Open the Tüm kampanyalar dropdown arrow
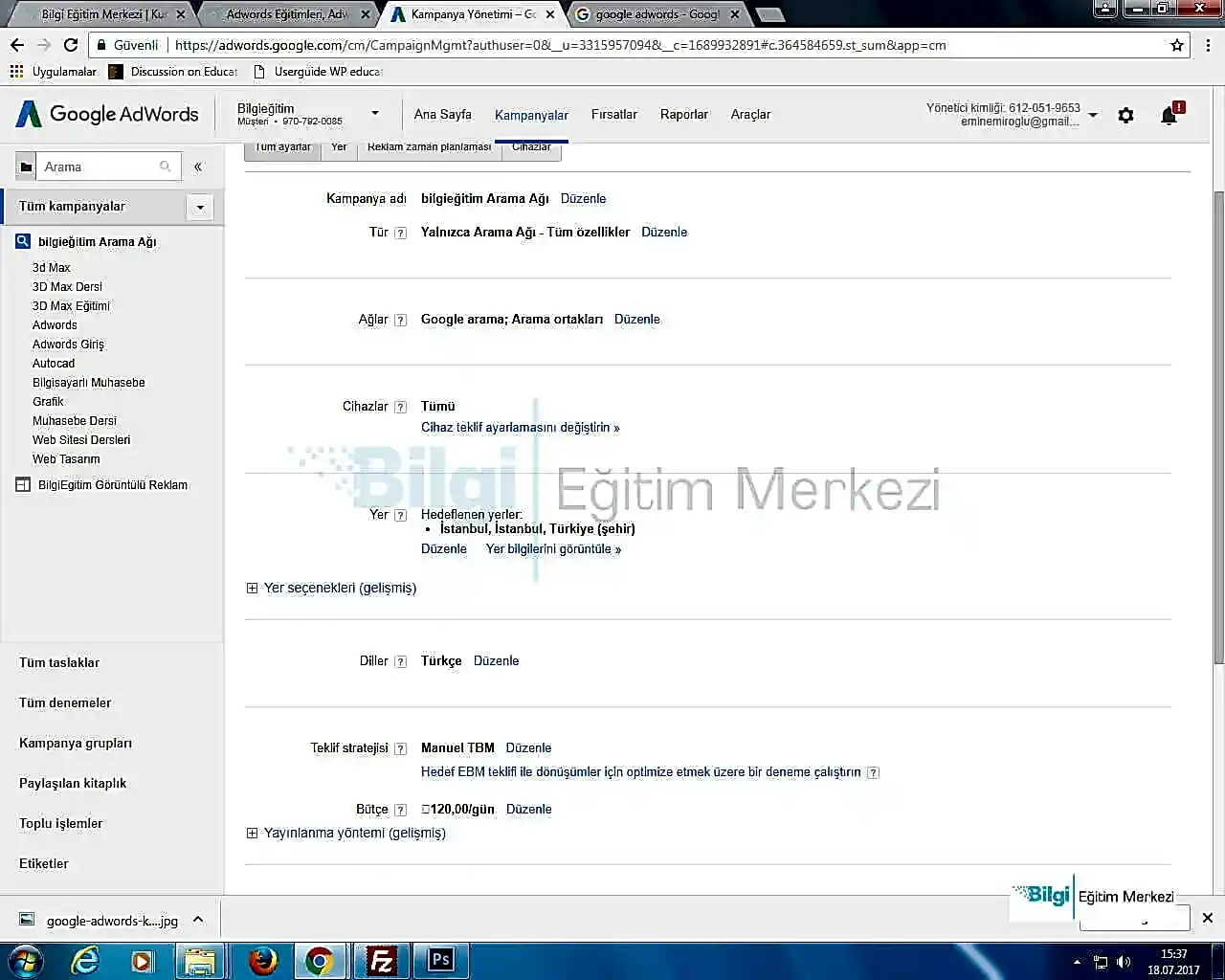The width and height of the screenshot is (1225, 980). pos(200,207)
